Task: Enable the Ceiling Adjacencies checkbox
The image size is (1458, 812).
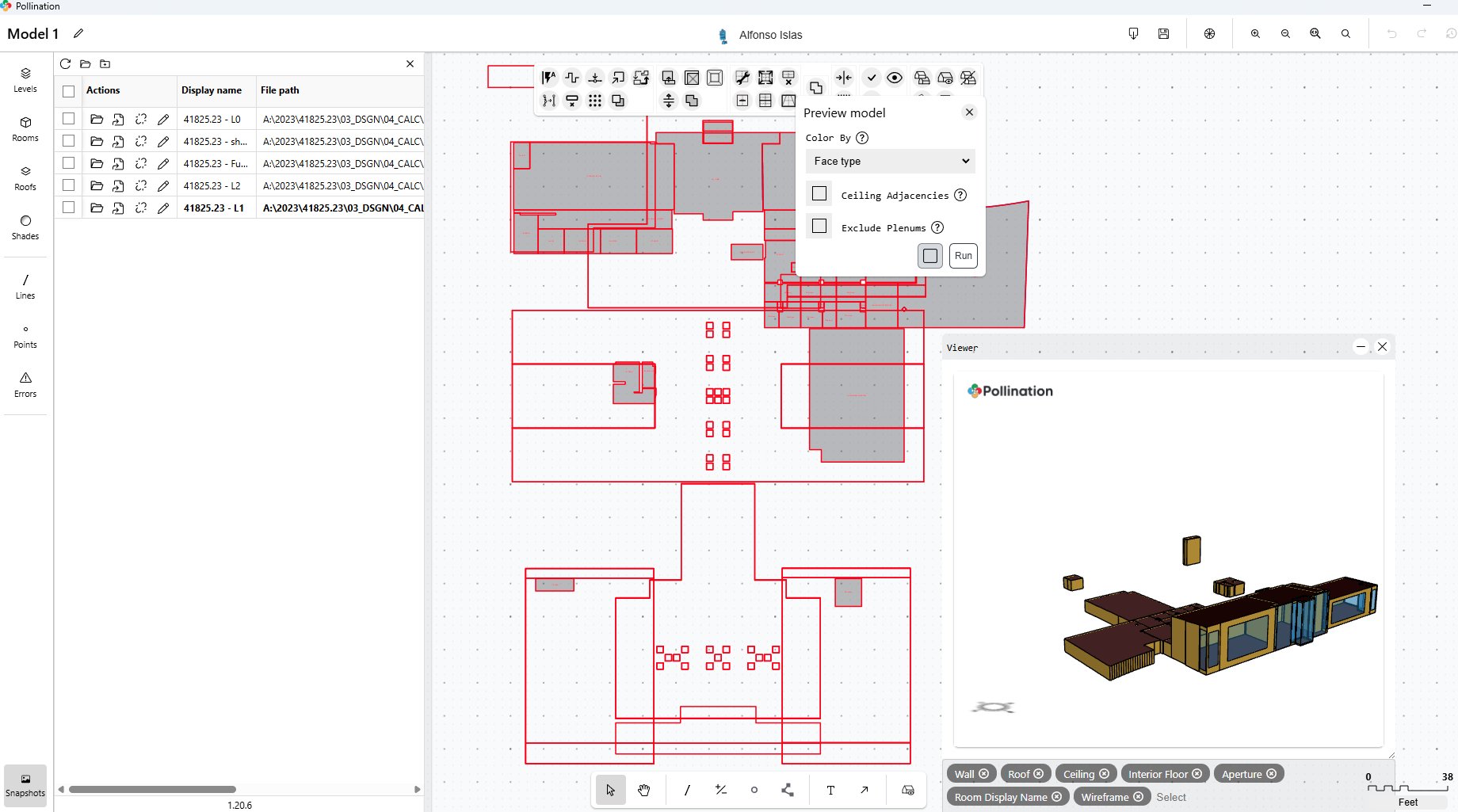Action: (819, 194)
